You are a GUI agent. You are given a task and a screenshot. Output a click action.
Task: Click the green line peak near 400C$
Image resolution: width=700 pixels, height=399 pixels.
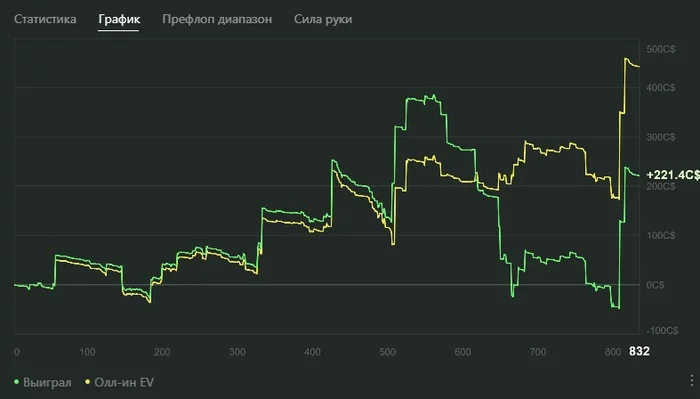[x=433, y=95]
